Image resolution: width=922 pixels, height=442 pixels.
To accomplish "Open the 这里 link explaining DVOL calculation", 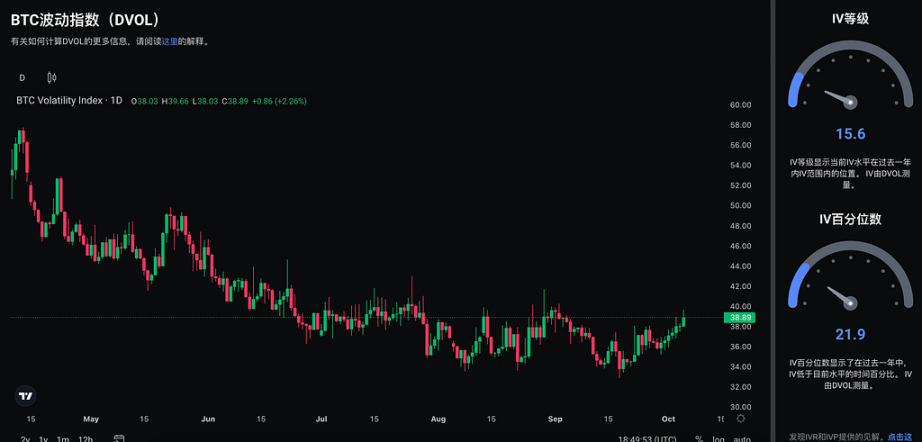I will tap(170, 41).
